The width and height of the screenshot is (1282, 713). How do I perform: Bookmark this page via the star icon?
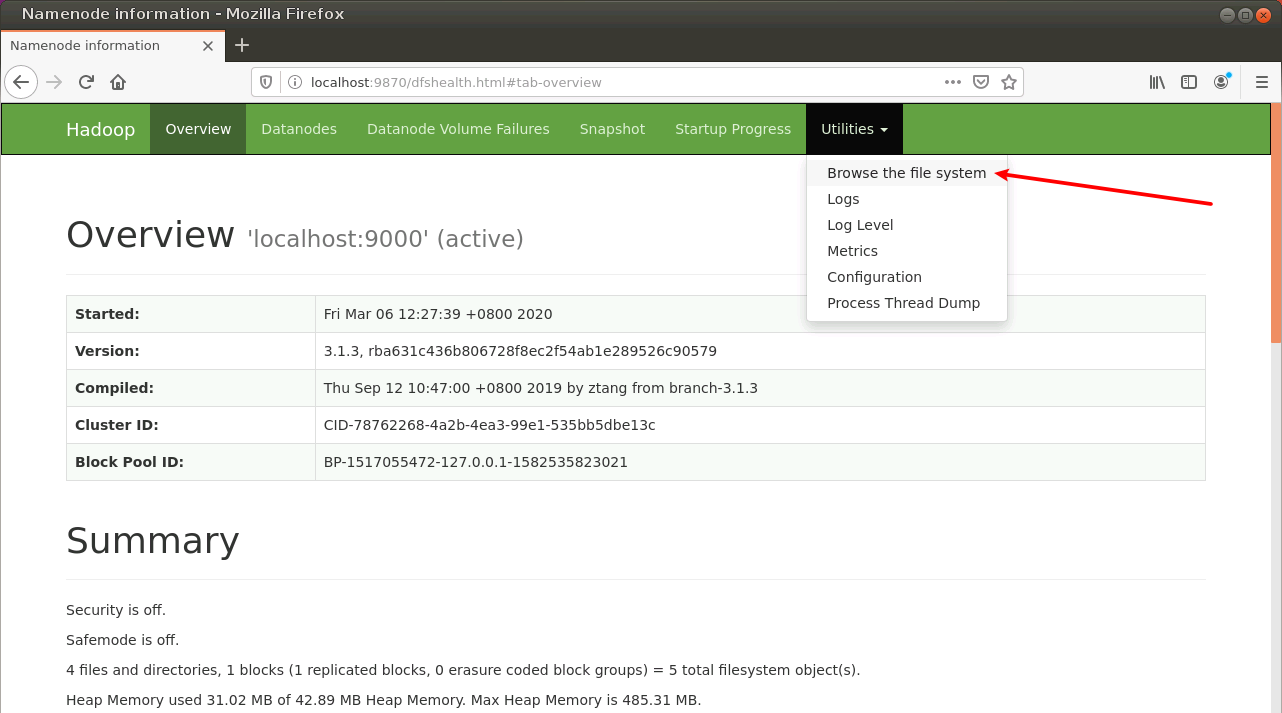coord(1009,82)
